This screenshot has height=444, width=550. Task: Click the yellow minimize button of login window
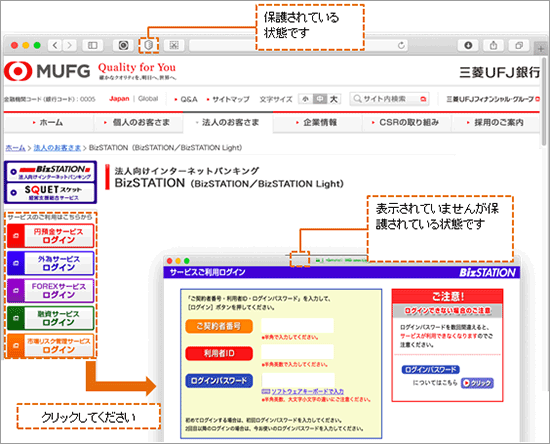178,261
